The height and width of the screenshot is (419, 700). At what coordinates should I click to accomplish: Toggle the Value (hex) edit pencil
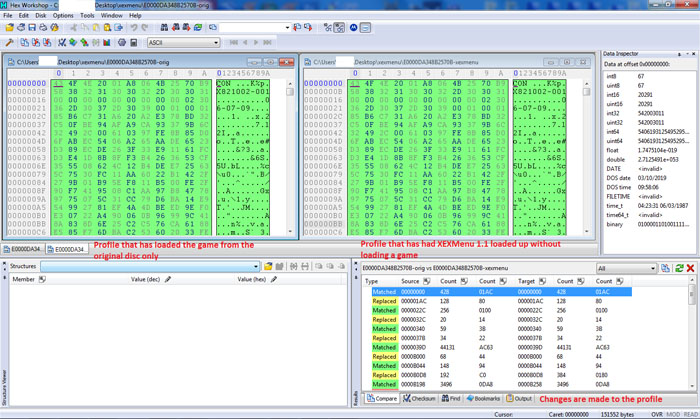coord(274,280)
